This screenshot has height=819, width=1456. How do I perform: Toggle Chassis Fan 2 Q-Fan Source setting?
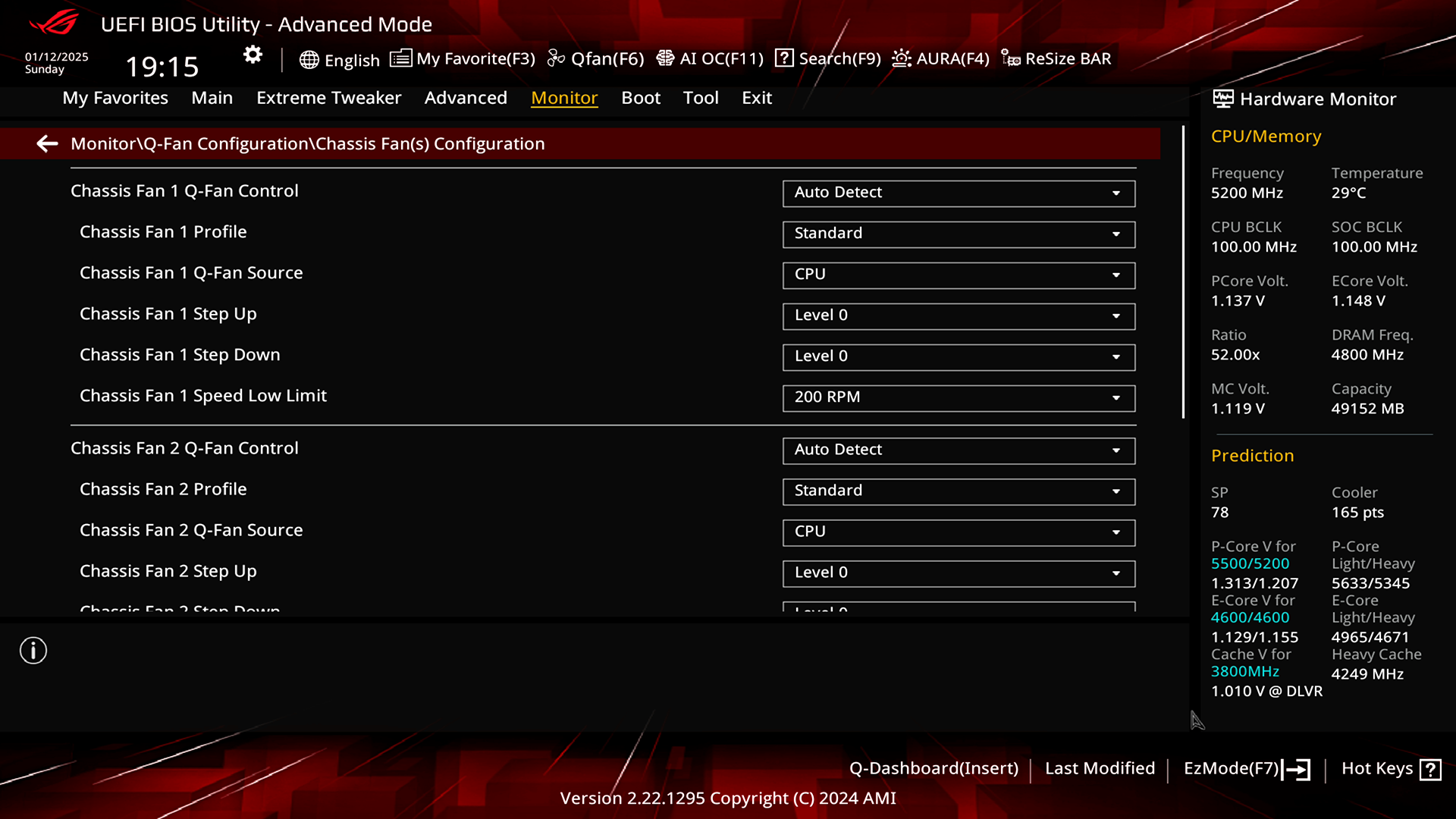[958, 530]
